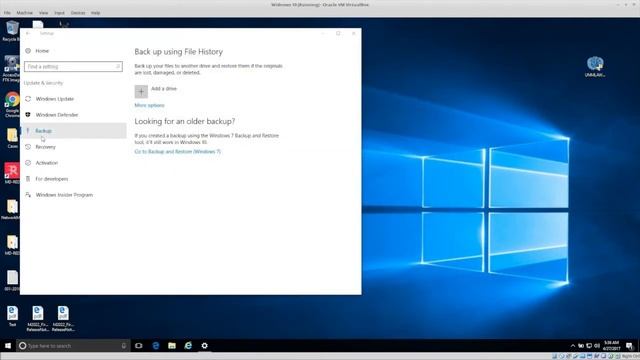Open VirtualBox Help menu

[x=96, y=13]
